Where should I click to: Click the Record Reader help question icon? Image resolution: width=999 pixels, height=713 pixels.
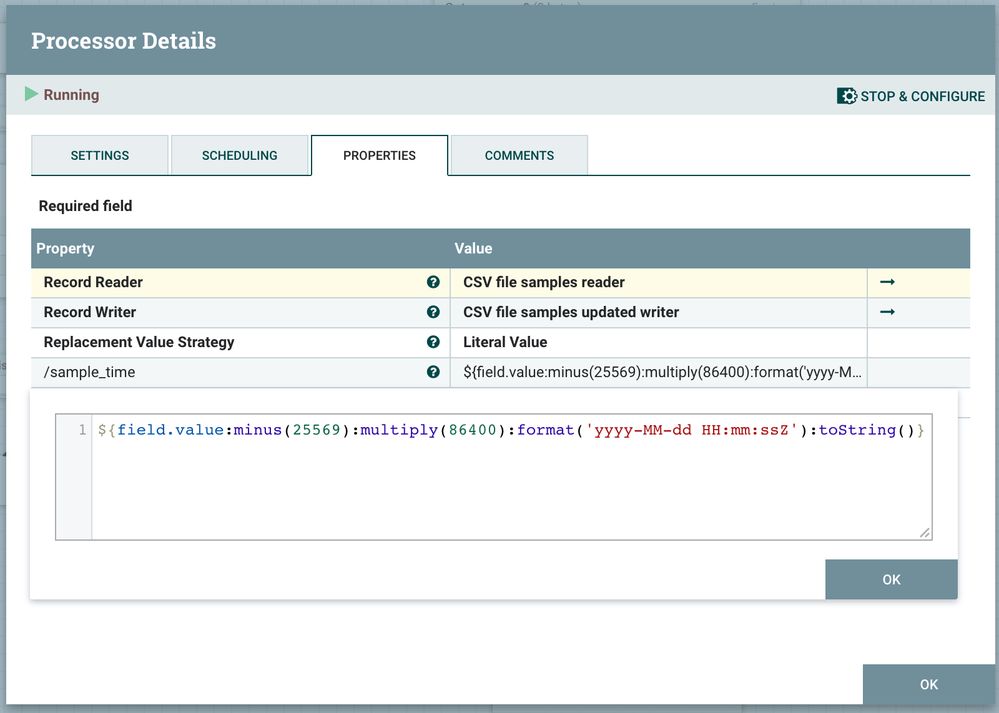(433, 283)
